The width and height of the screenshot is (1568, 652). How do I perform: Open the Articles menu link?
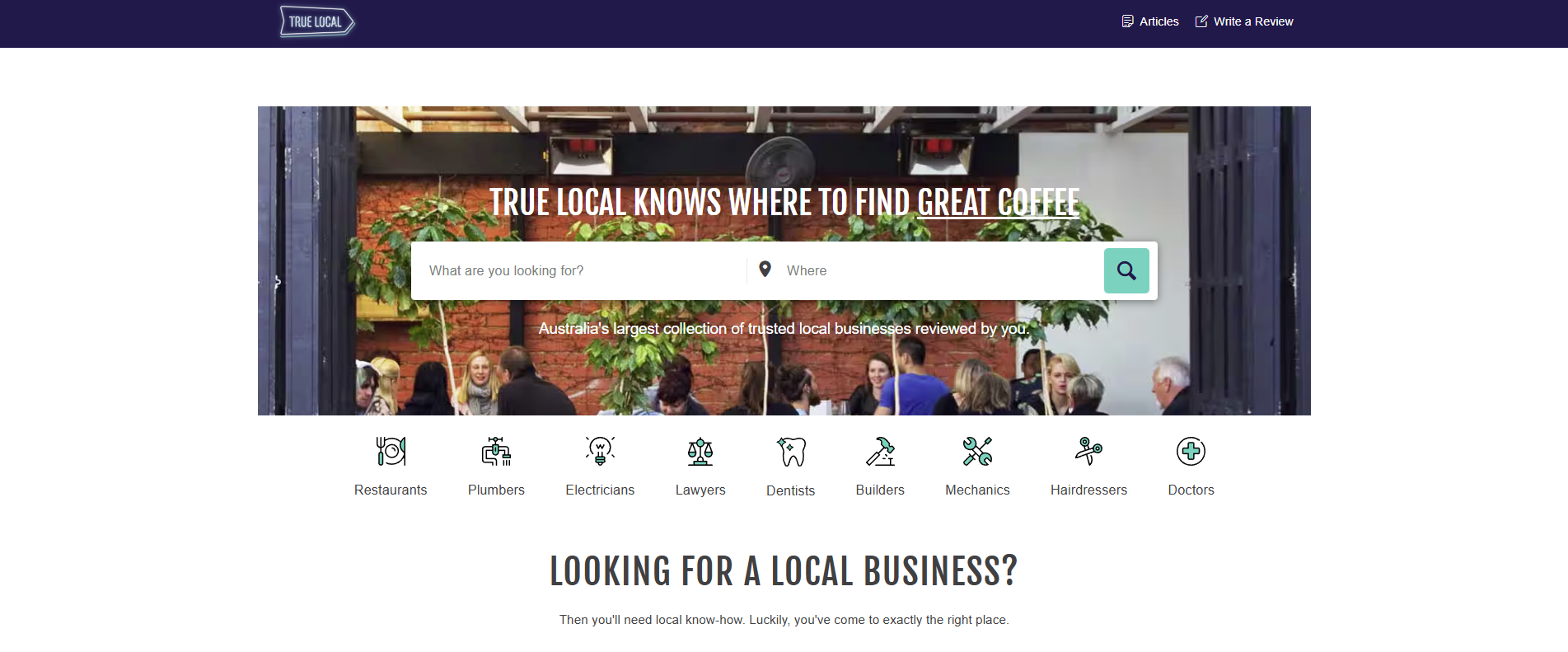[1150, 21]
